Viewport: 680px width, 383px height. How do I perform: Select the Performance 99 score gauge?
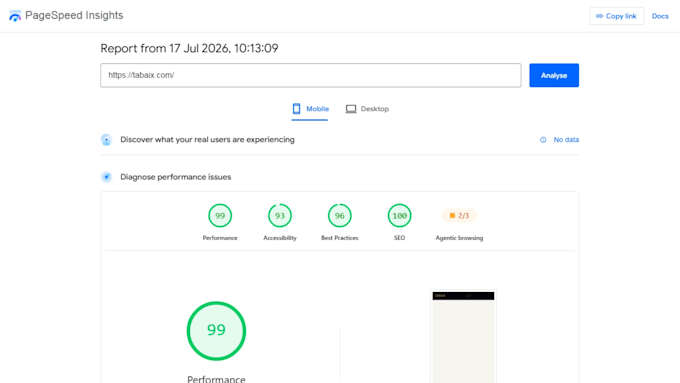(x=220, y=216)
